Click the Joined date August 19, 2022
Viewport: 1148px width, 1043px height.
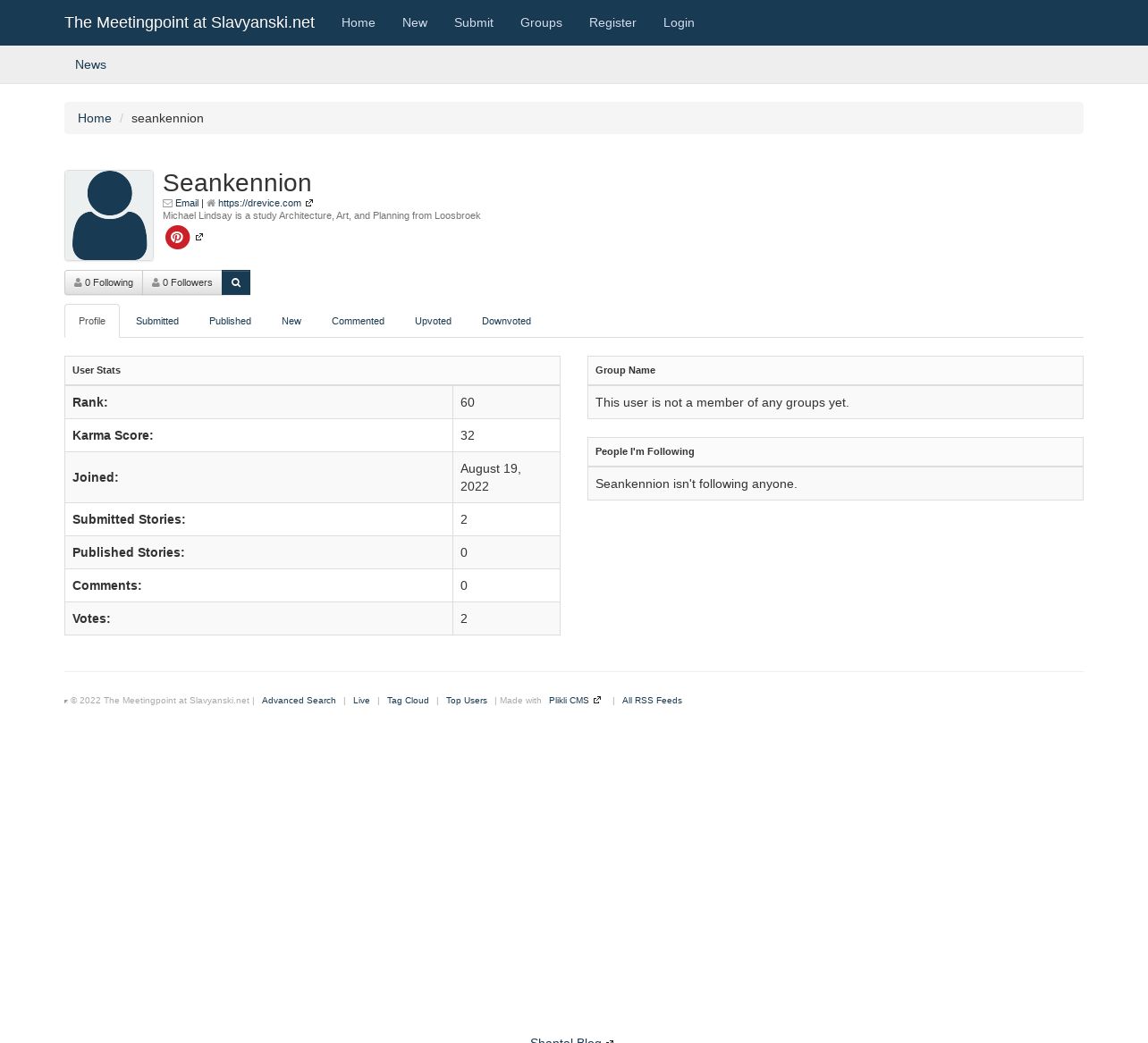491,477
